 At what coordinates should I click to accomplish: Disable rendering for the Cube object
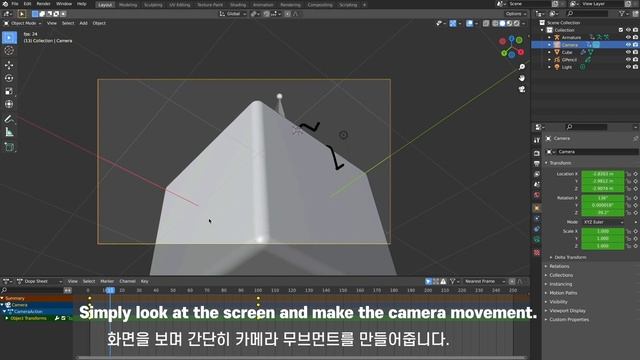(636, 52)
